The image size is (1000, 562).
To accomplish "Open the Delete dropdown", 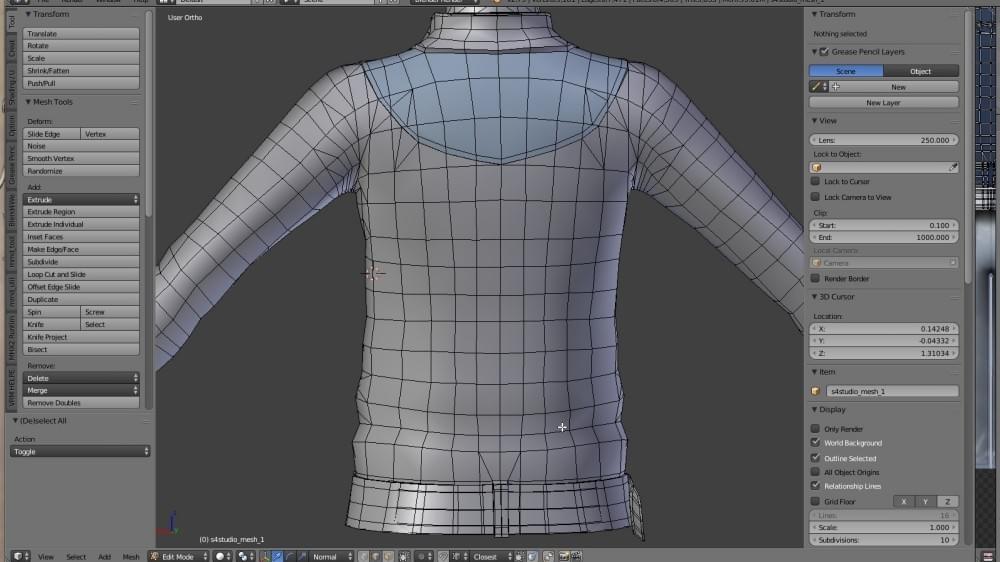I will pos(81,378).
